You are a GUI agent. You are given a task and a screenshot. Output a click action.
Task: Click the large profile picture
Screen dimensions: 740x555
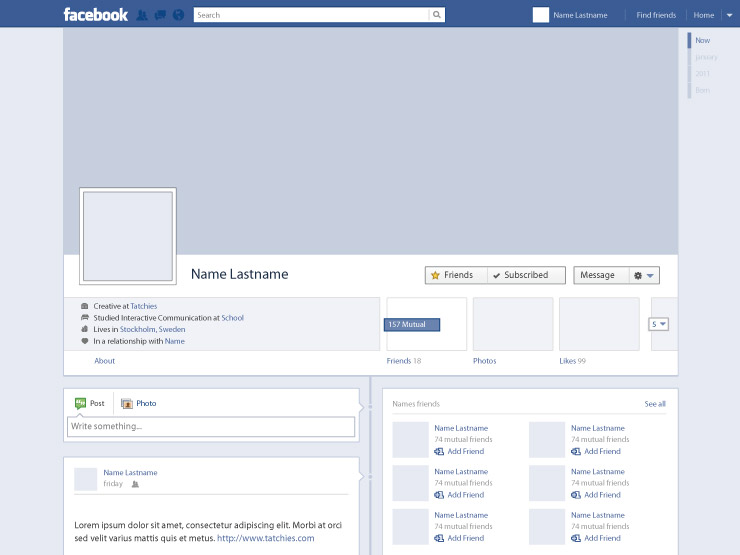pyautogui.click(x=128, y=236)
